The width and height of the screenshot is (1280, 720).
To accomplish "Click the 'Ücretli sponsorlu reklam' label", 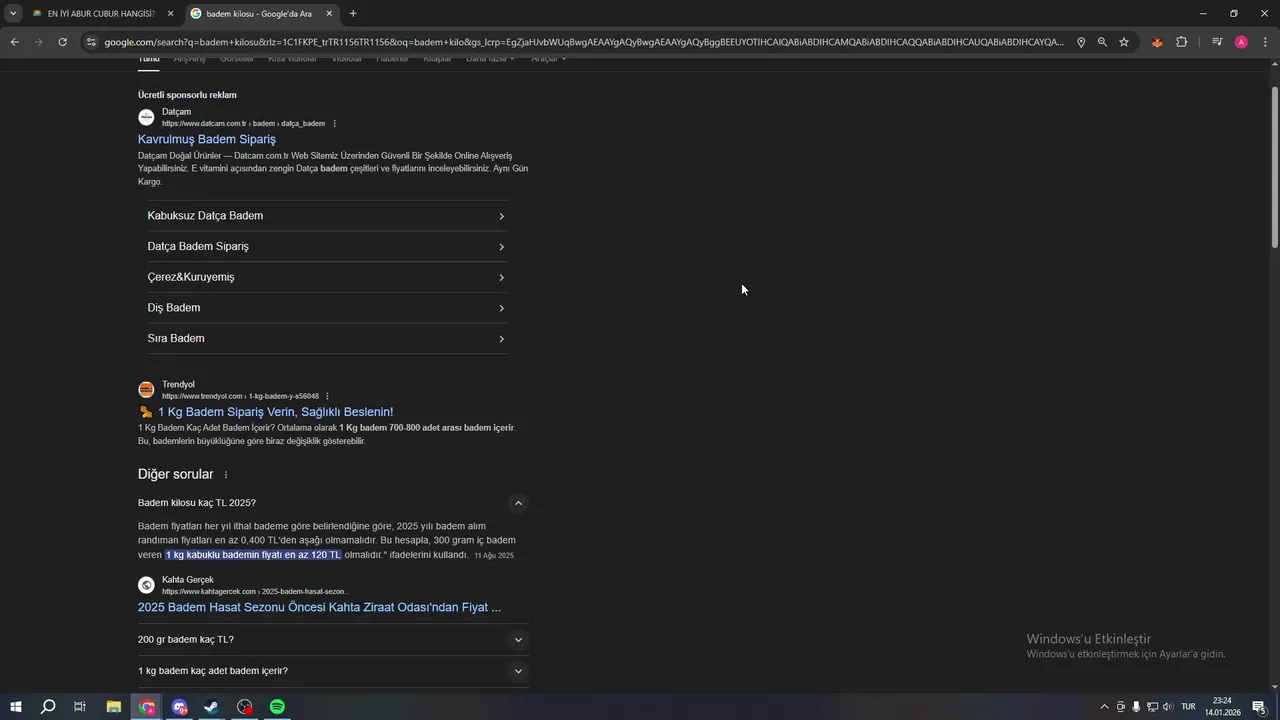I will point(187,95).
